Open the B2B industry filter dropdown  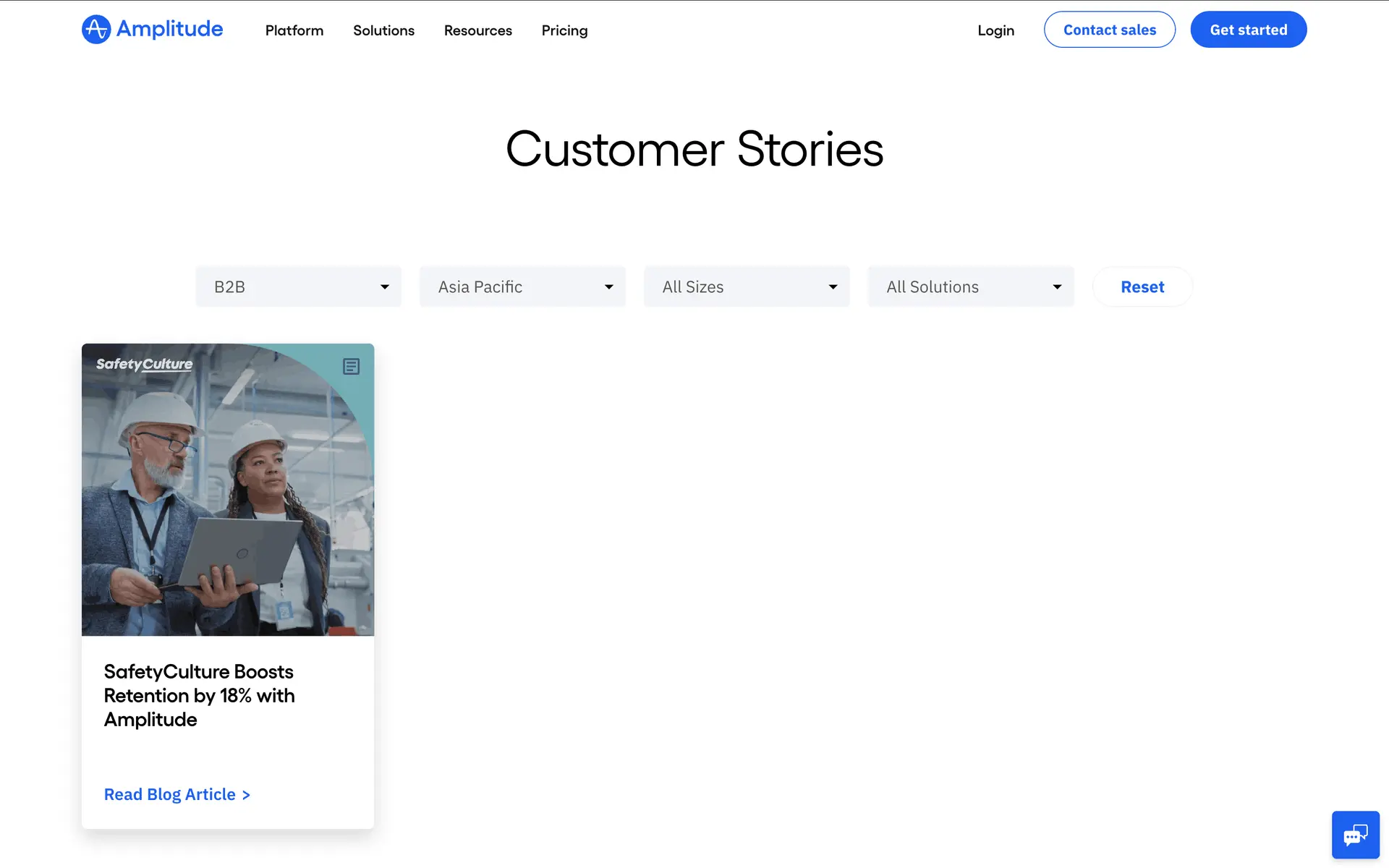point(297,287)
